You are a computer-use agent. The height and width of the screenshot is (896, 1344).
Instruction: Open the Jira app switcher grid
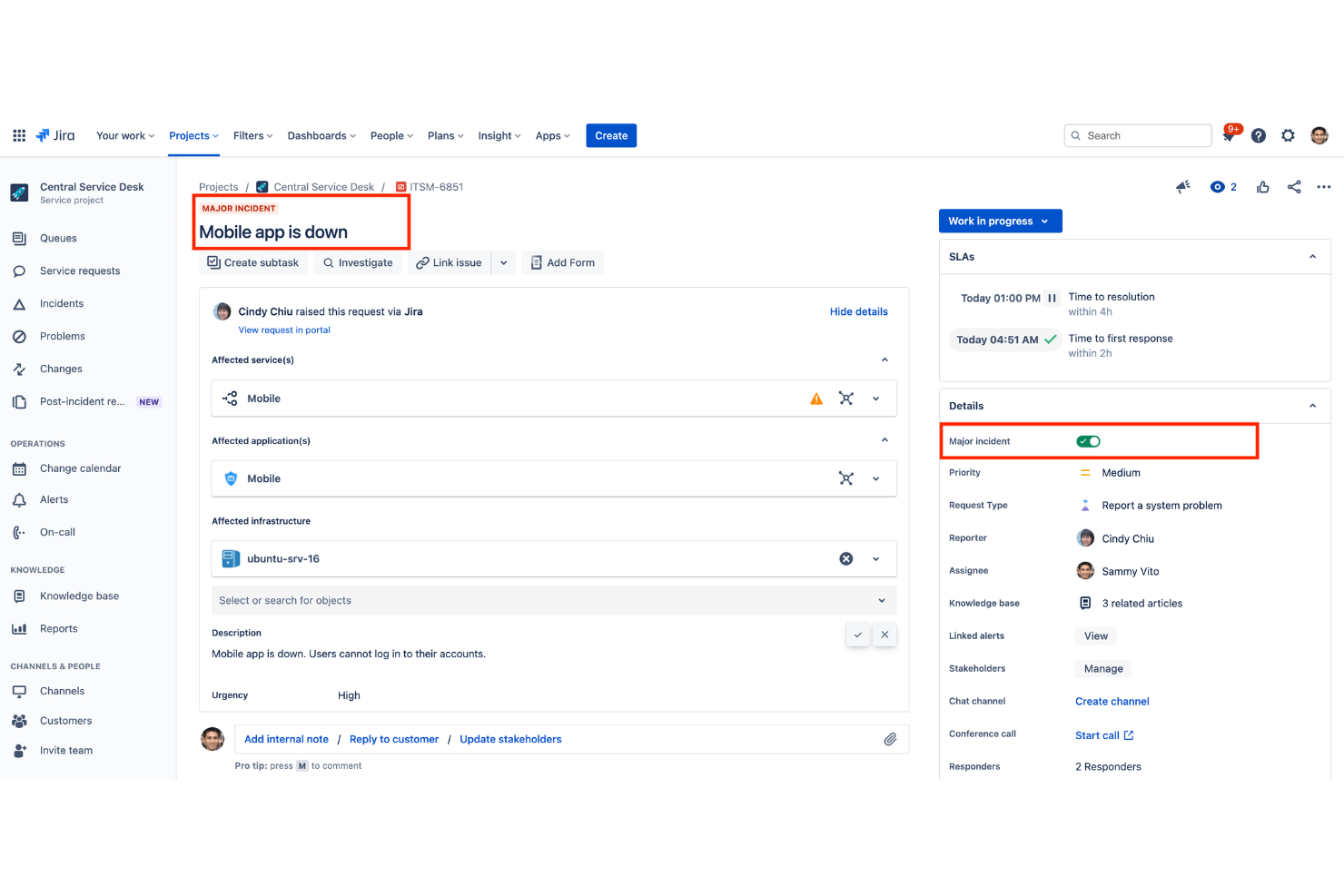(x=18, y=134)
